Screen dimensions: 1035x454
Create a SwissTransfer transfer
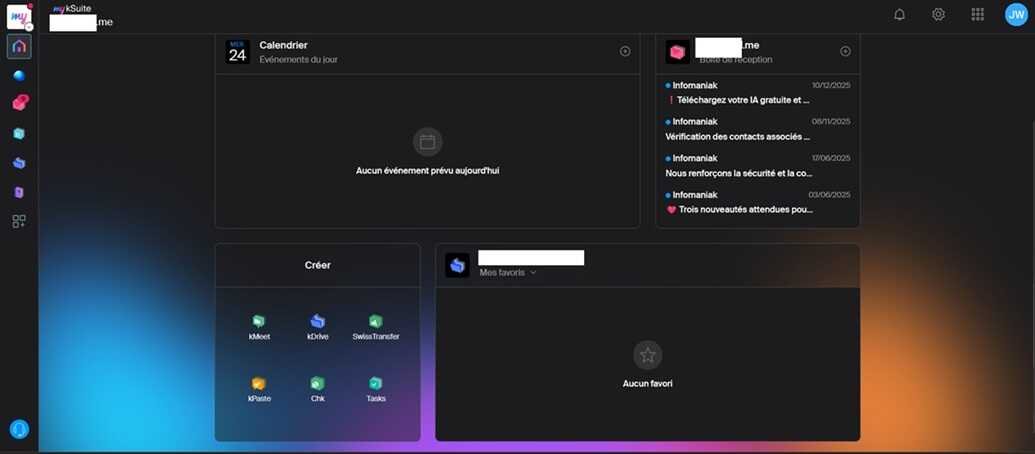(x=376, y=327)
